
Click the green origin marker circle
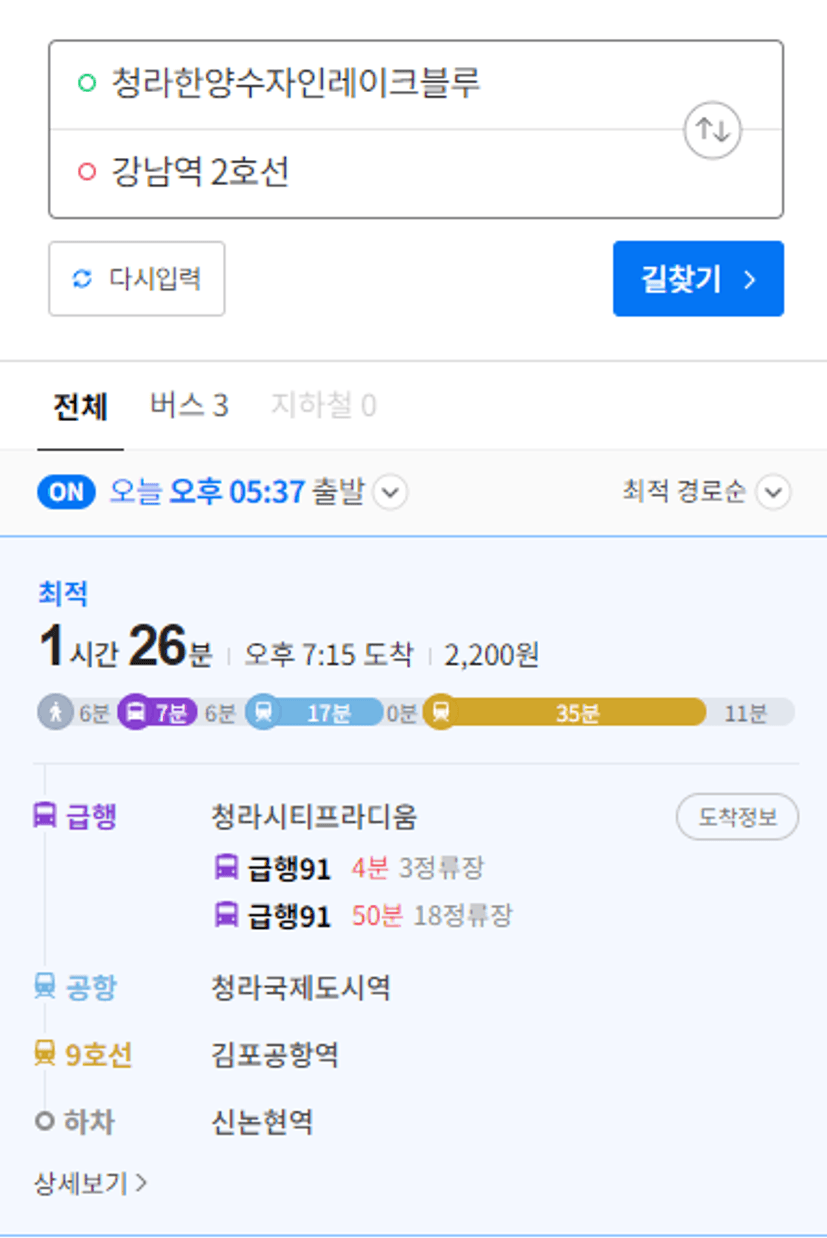coord(87,83)
